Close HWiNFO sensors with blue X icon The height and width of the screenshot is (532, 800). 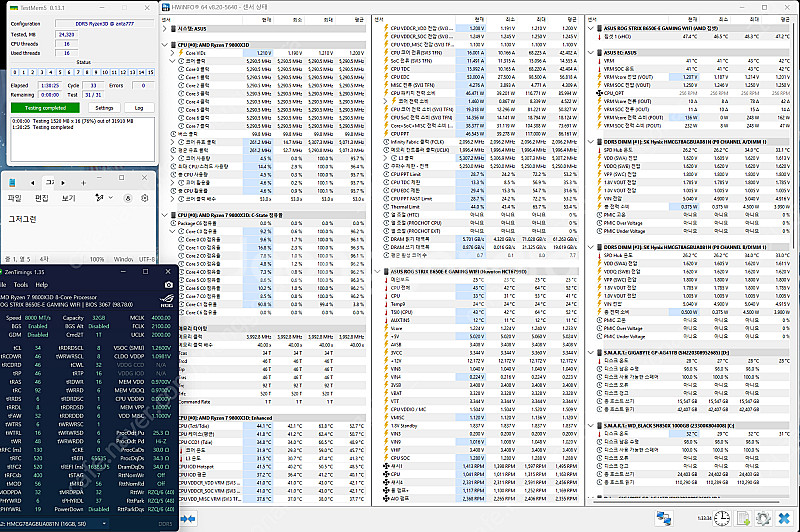tap(784, 519)
